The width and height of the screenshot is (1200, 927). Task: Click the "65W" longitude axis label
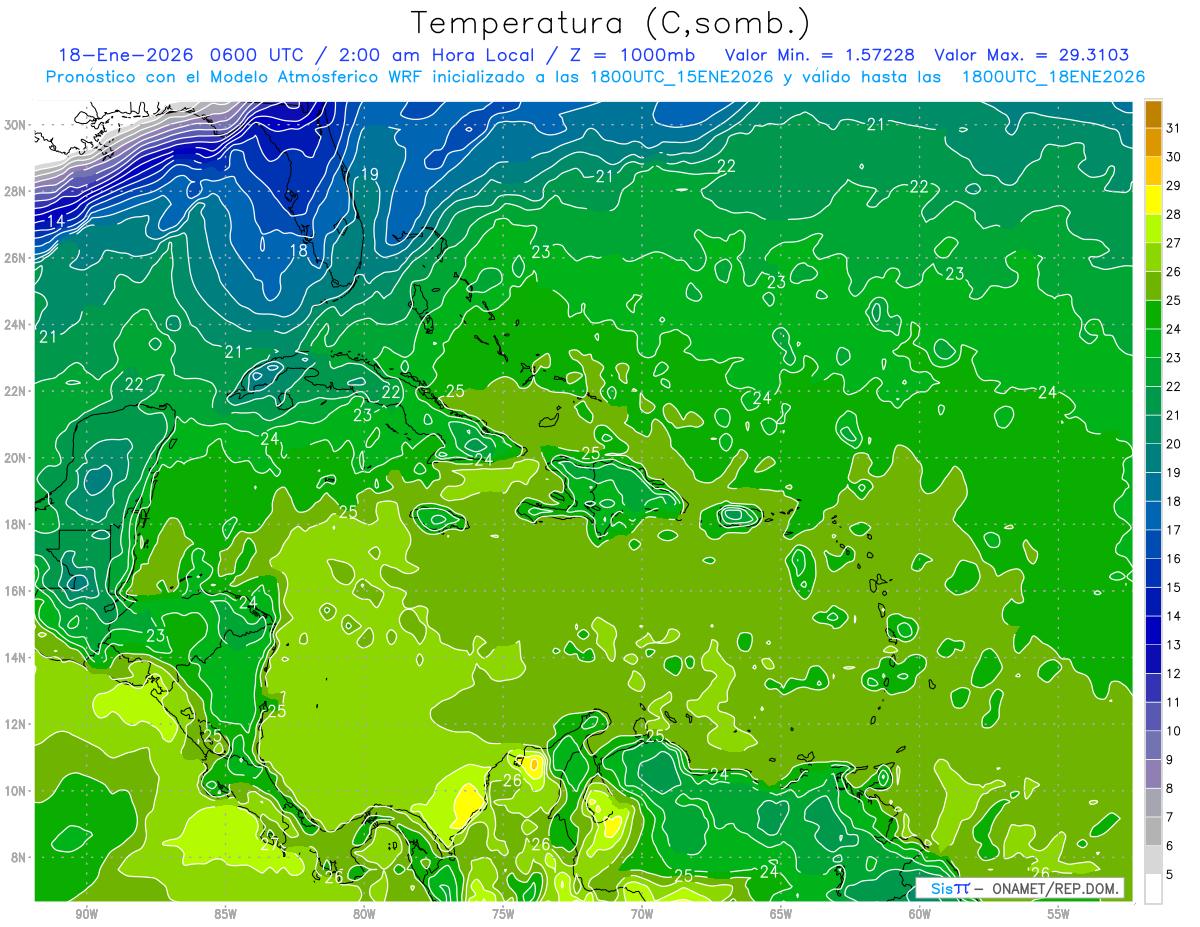(x=781, y=914)
